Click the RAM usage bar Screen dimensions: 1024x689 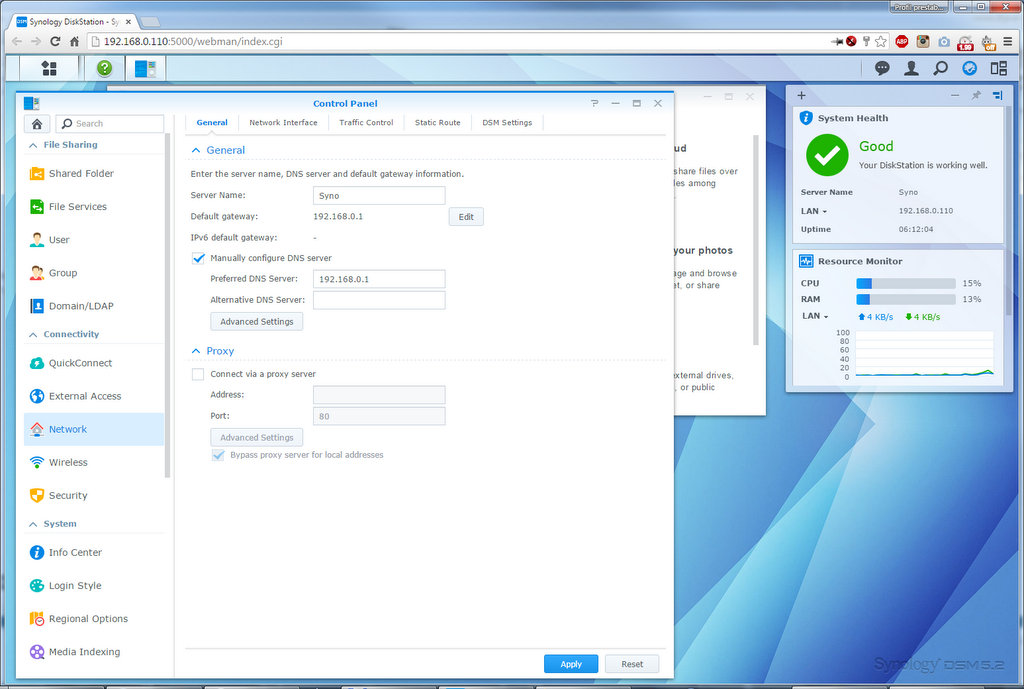pyautogui.click(x=906, y=299)
